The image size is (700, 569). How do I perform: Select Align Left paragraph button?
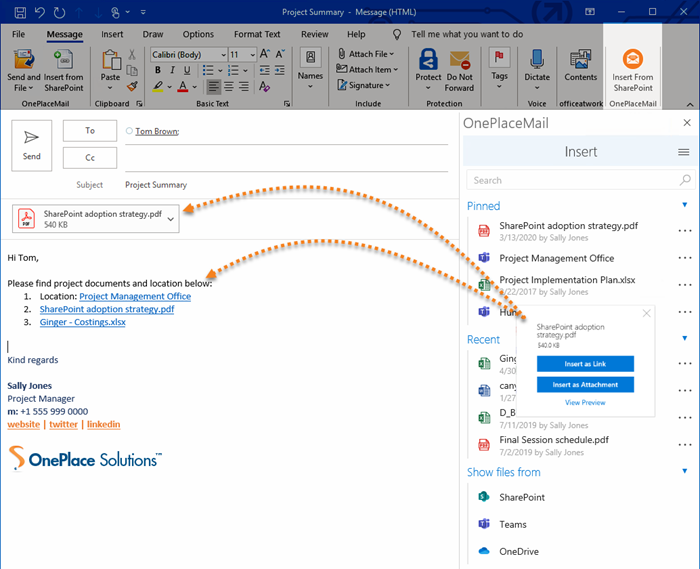[214, 86]
